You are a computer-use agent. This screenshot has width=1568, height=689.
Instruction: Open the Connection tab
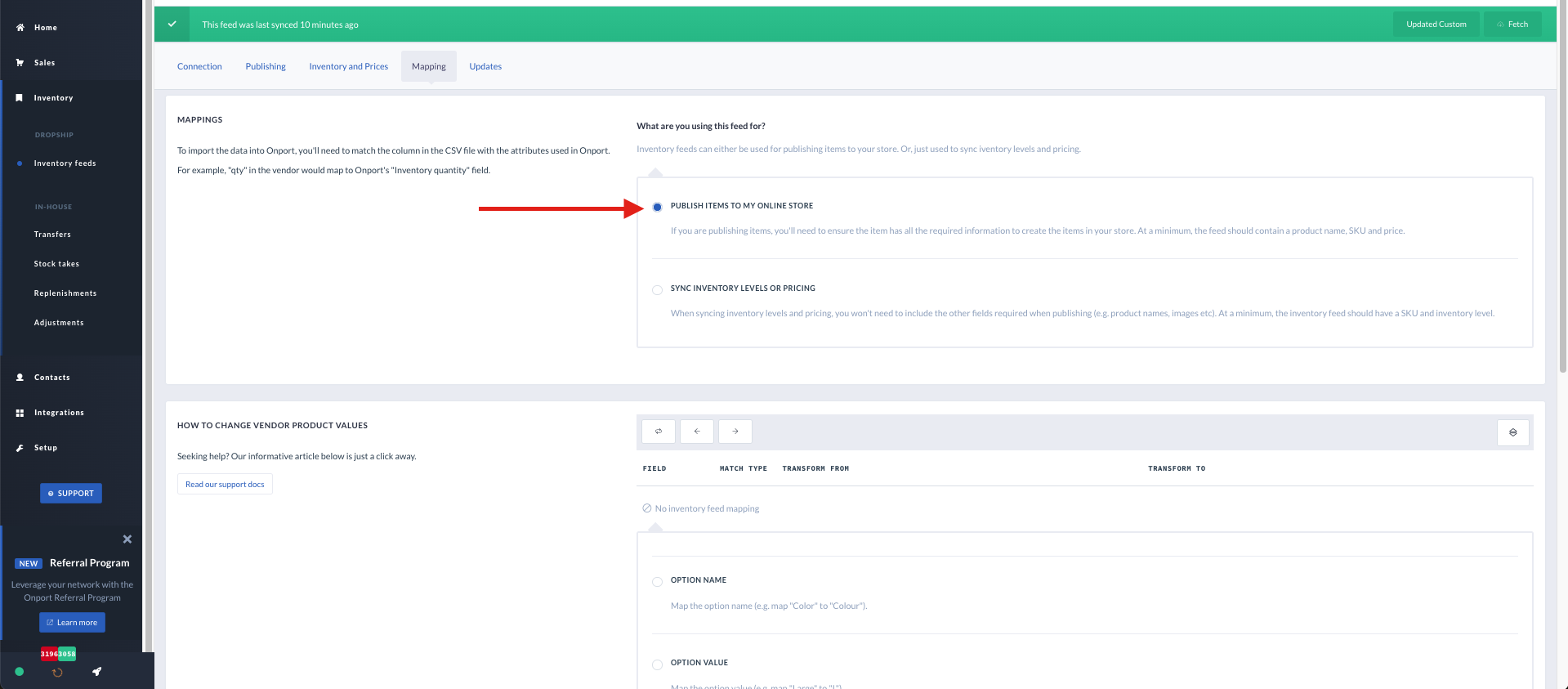pyautogui.click(x=199, y=66)
